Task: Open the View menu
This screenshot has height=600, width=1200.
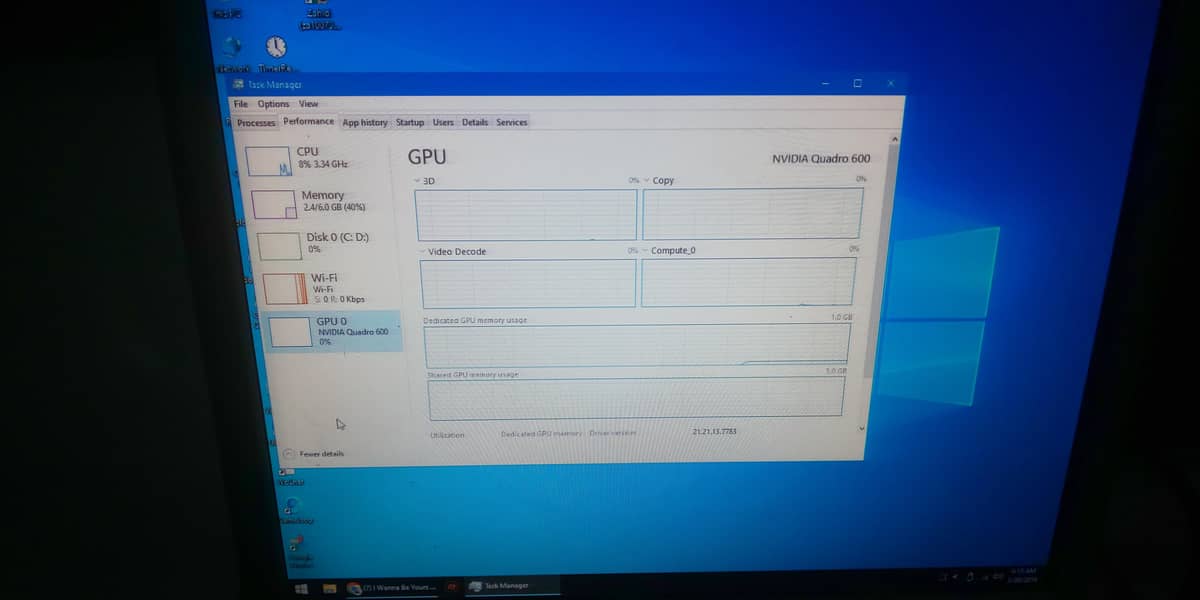Action: click(x=309, y=104)
